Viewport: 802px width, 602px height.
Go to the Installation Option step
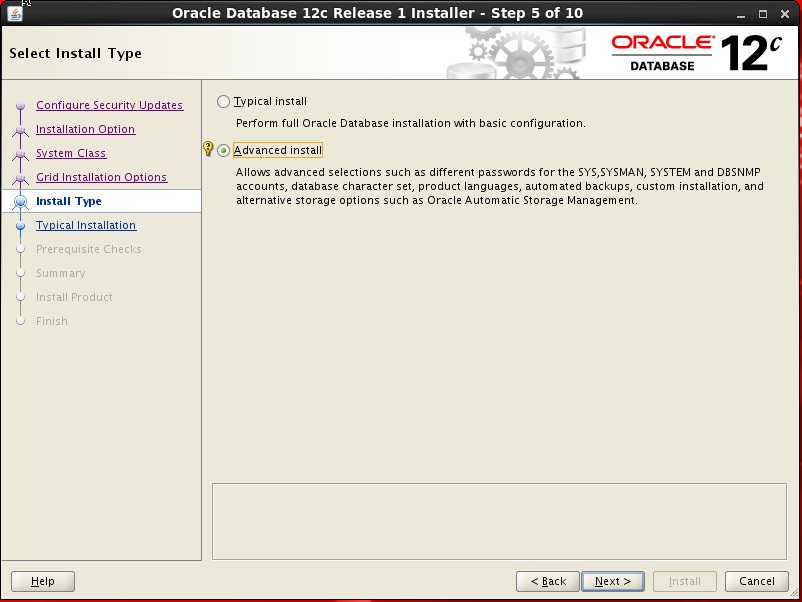point(85,129)
